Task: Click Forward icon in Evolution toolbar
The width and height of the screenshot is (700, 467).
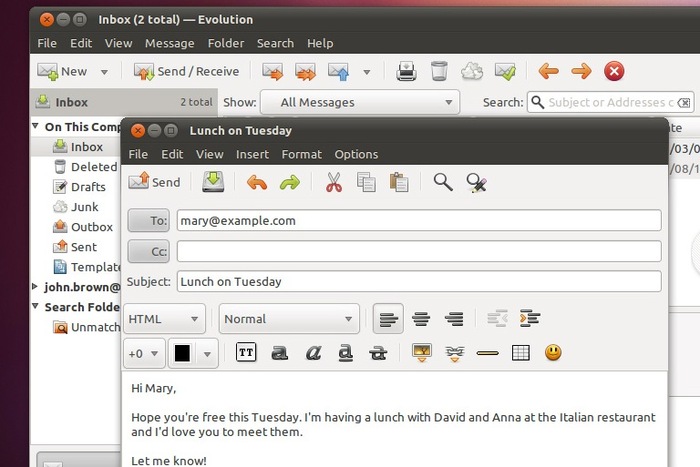Action: [338, 71]
